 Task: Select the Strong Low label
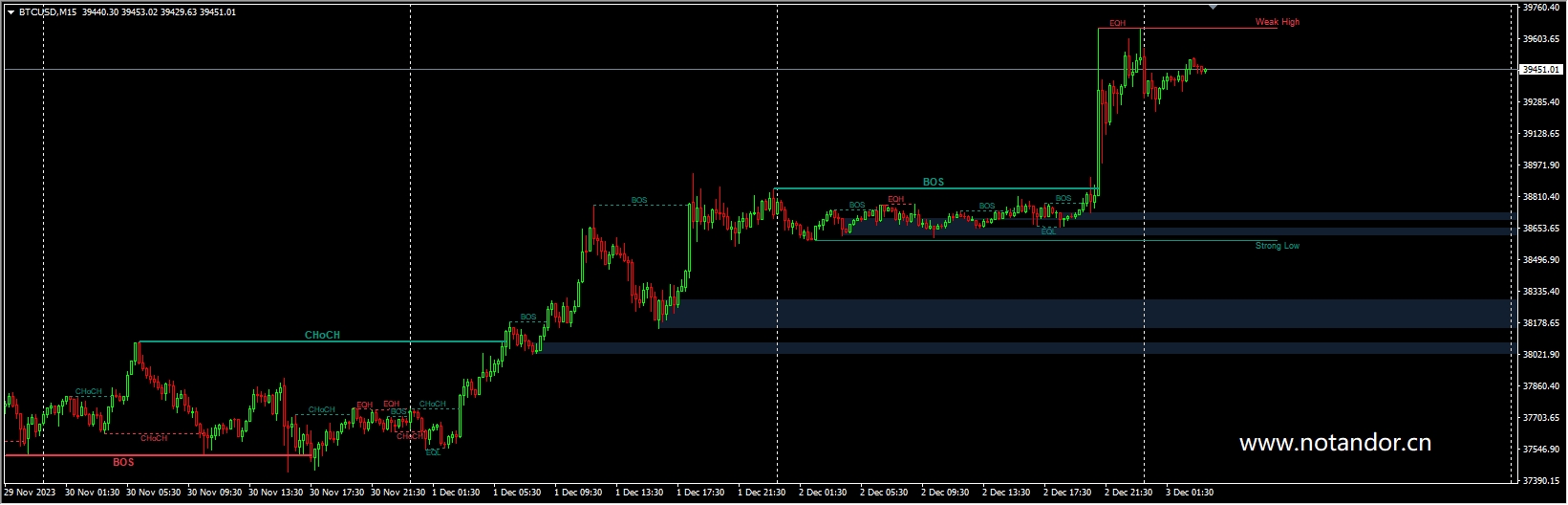tap(1277, 246)
